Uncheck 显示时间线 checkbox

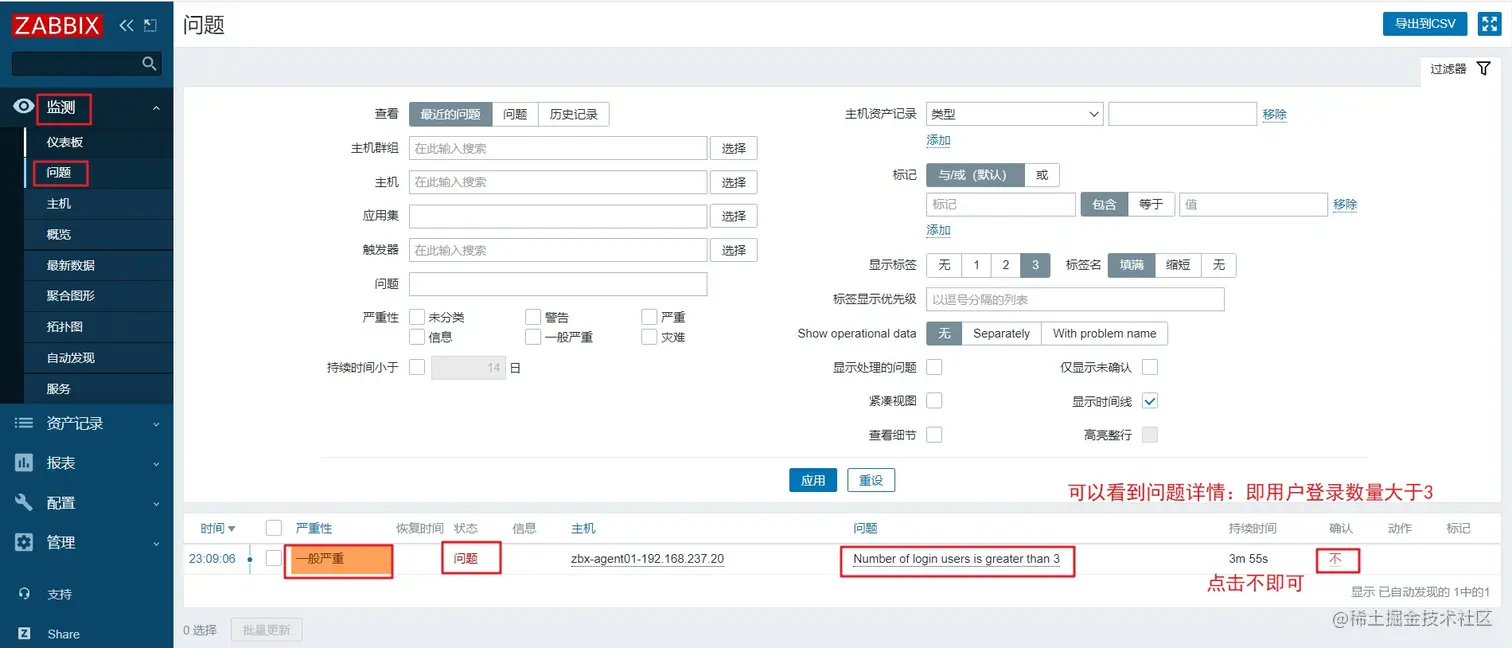[1150, 401]
